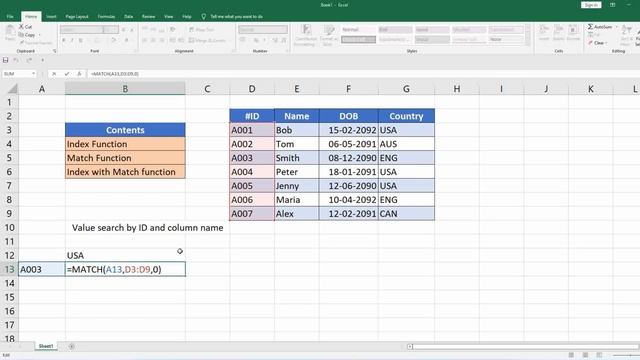The height and width of the screenshot is (360, 640).
Task: Select row 13 header
Action: coord(9,269)
